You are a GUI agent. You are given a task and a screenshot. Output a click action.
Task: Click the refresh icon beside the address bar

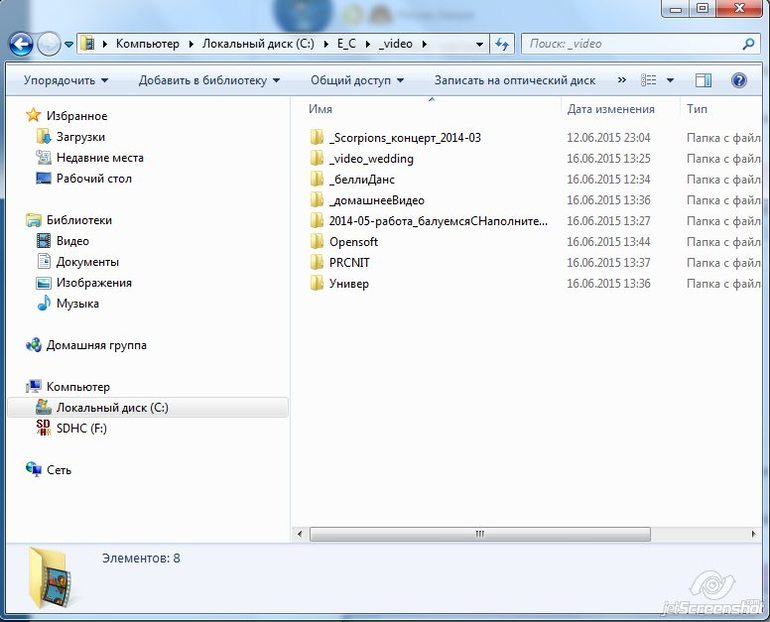click(x=503, y=44)
